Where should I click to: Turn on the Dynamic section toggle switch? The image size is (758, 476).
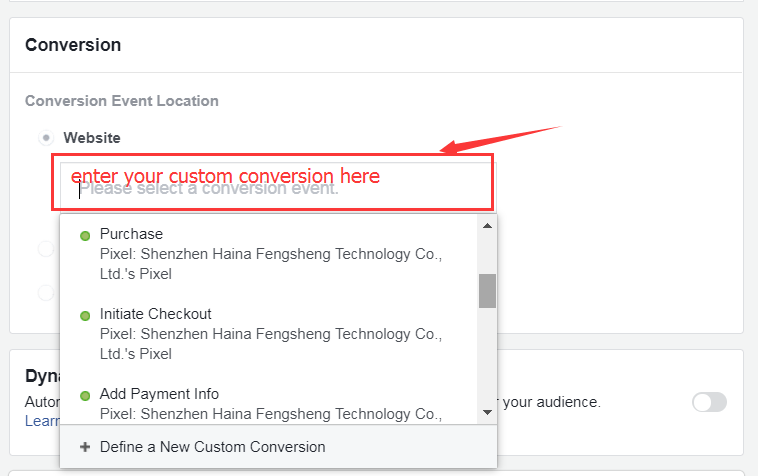[x=709, y=402]
